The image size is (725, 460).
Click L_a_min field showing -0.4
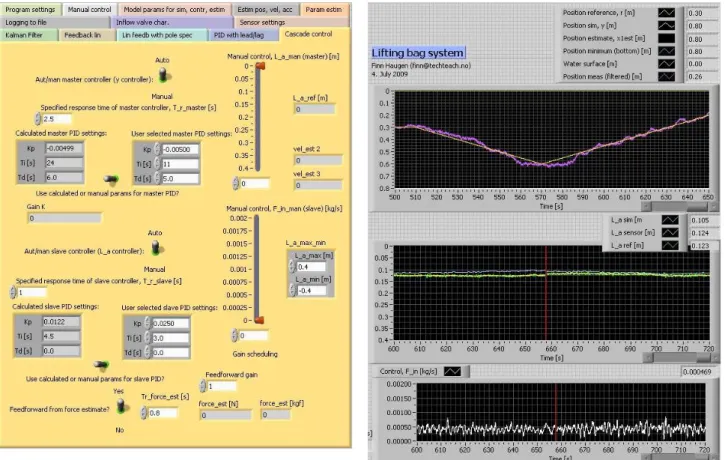(x=311, y=290)
